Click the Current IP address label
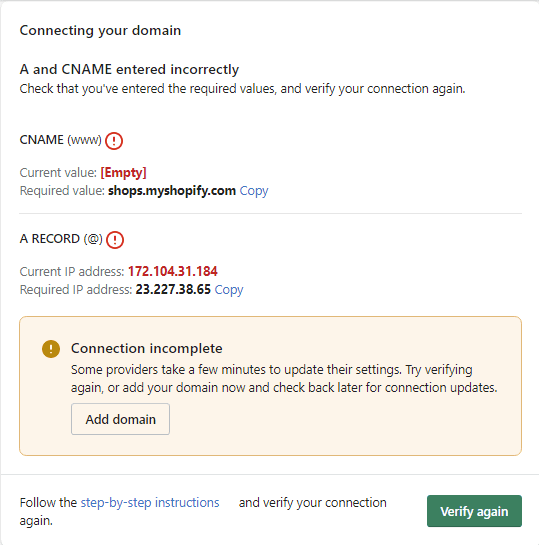The width and height of the screenshot is (539, 545). pos(72,271)
